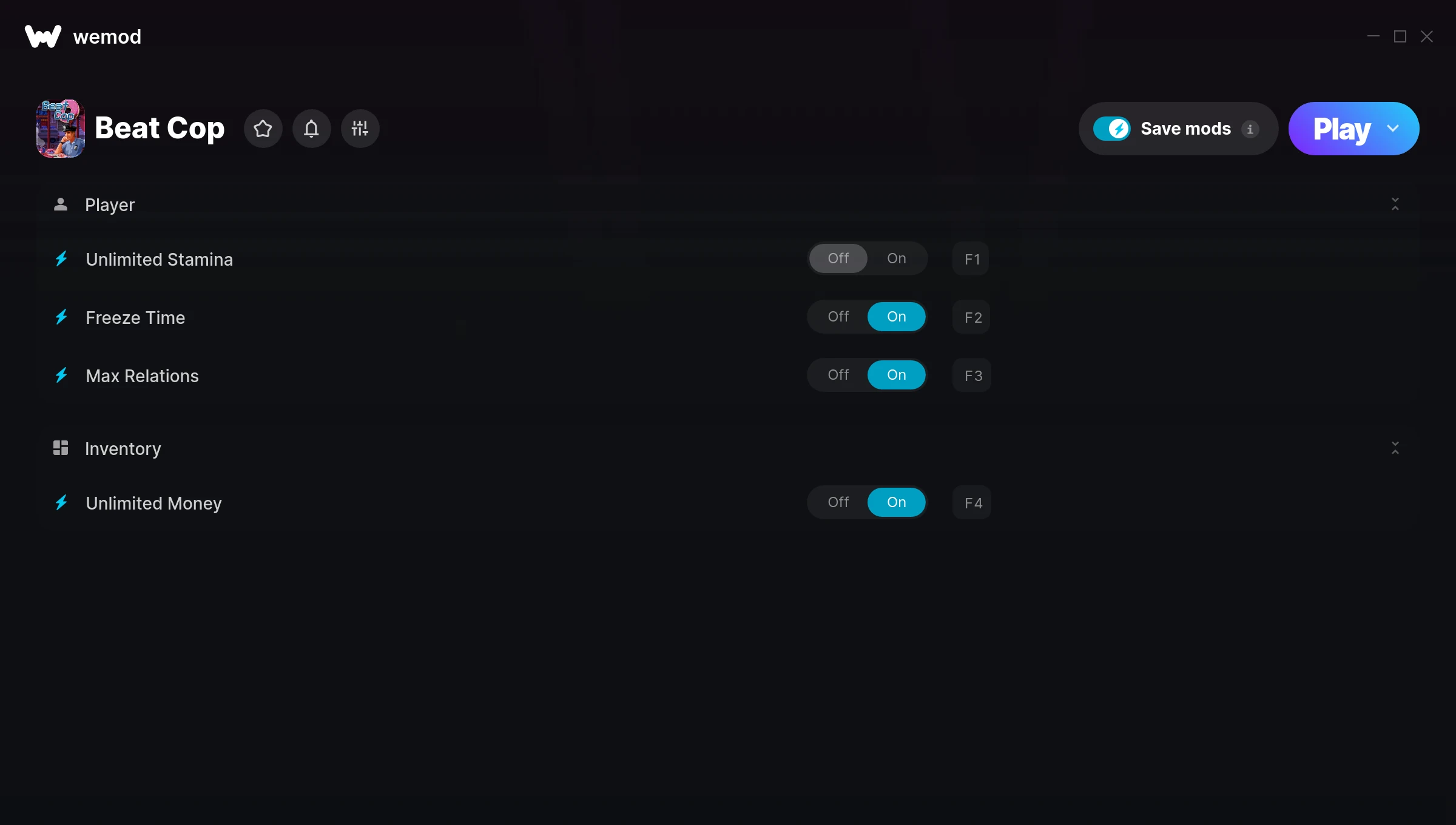Turn Off Freeze Time
Image resolution: width=1456 pixels, height=825 pixels.
click(838, 317)
